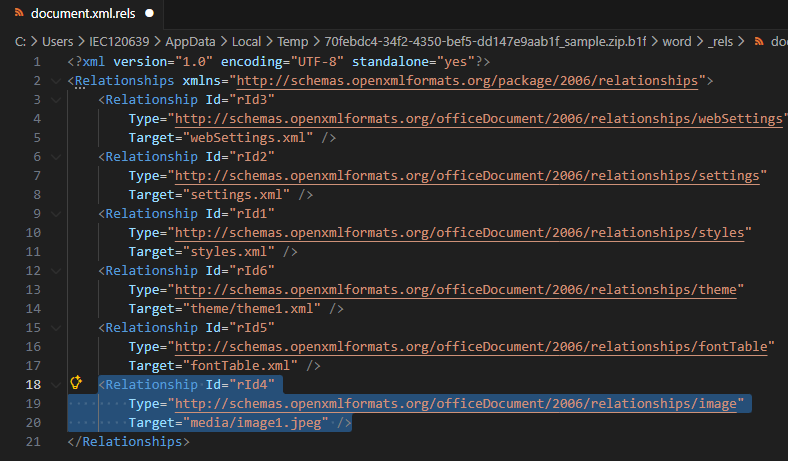Collapse the rId4 Relationship fold arrow

pos(56,385)
